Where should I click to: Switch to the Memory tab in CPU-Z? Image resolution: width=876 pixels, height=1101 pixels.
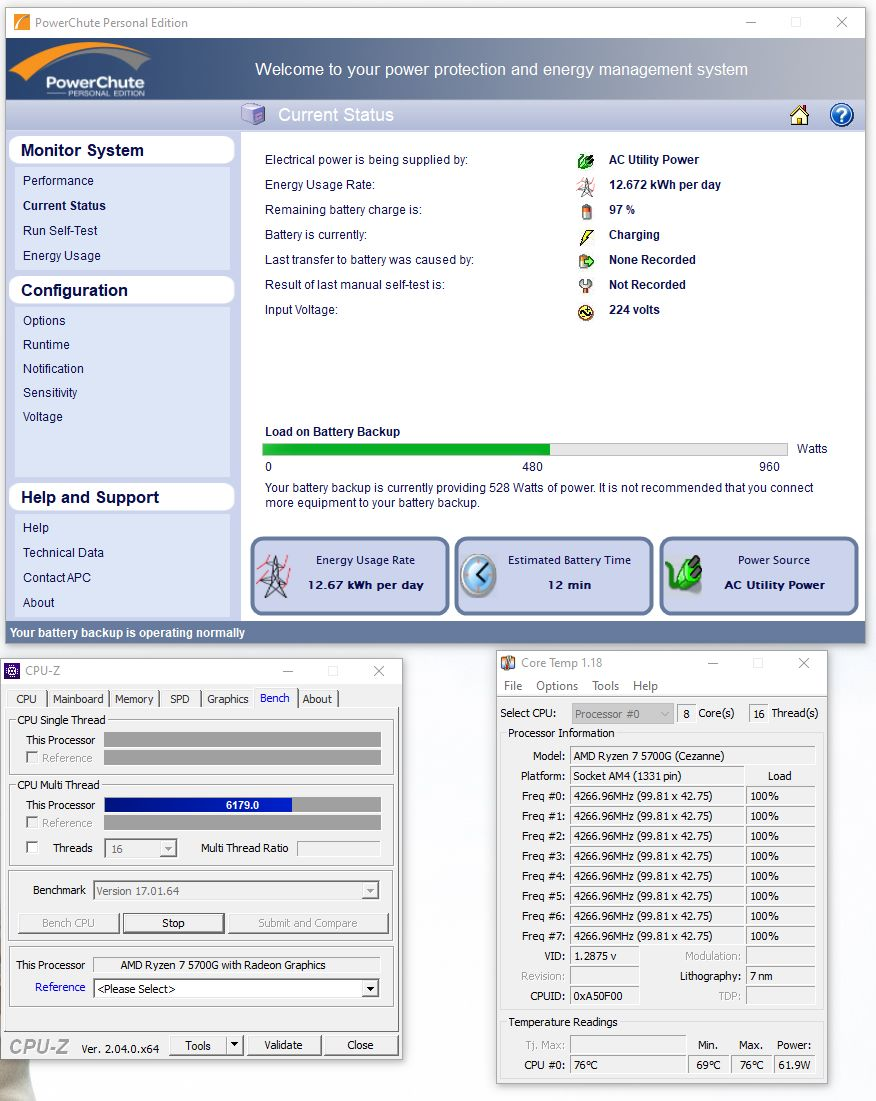pyautogui.click(x=134, y=699)
